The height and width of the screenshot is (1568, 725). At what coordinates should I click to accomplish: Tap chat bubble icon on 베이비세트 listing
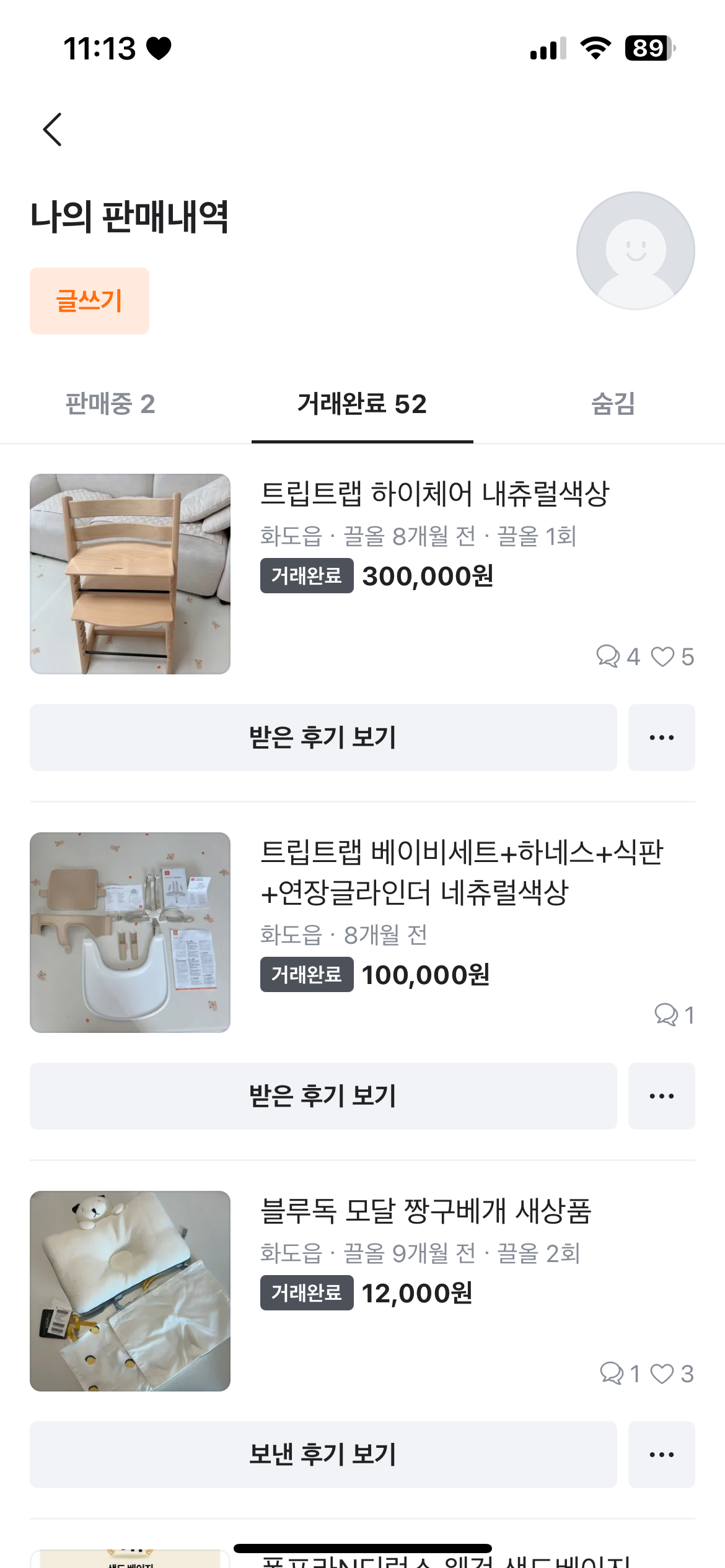click(x=666, y=1015)
